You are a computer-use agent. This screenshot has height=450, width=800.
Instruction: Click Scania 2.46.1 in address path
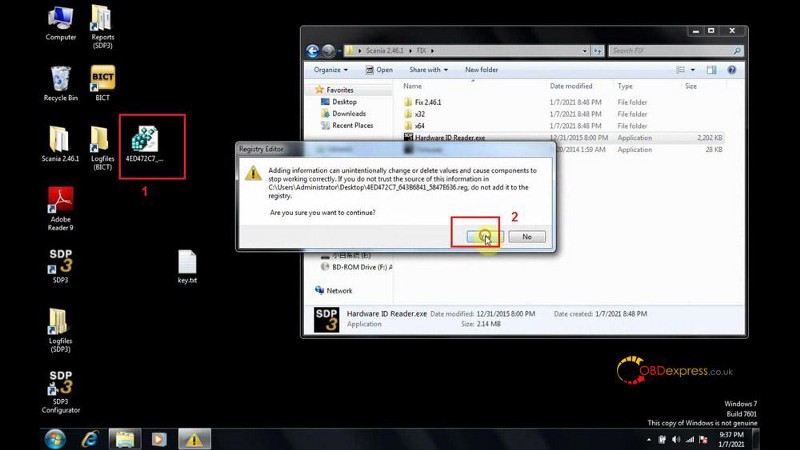click(x=384, y=51)
